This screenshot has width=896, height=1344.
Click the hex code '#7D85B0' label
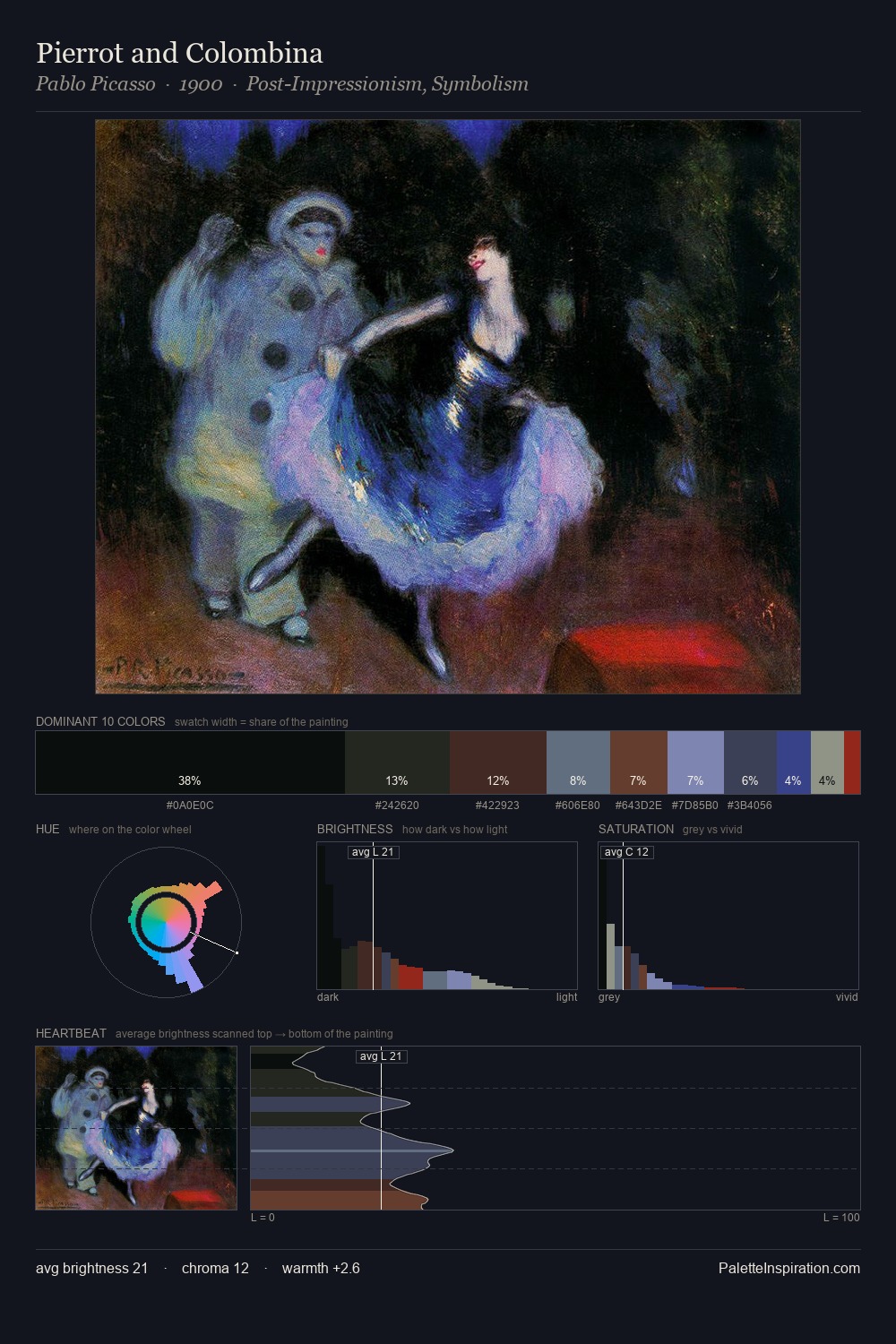click(x=695, y=806)
